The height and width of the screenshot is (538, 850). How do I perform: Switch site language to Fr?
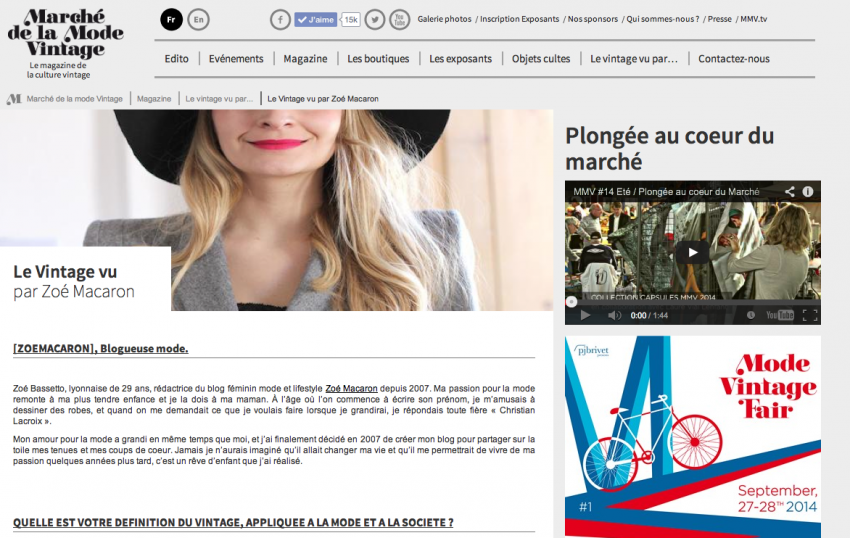171,20
